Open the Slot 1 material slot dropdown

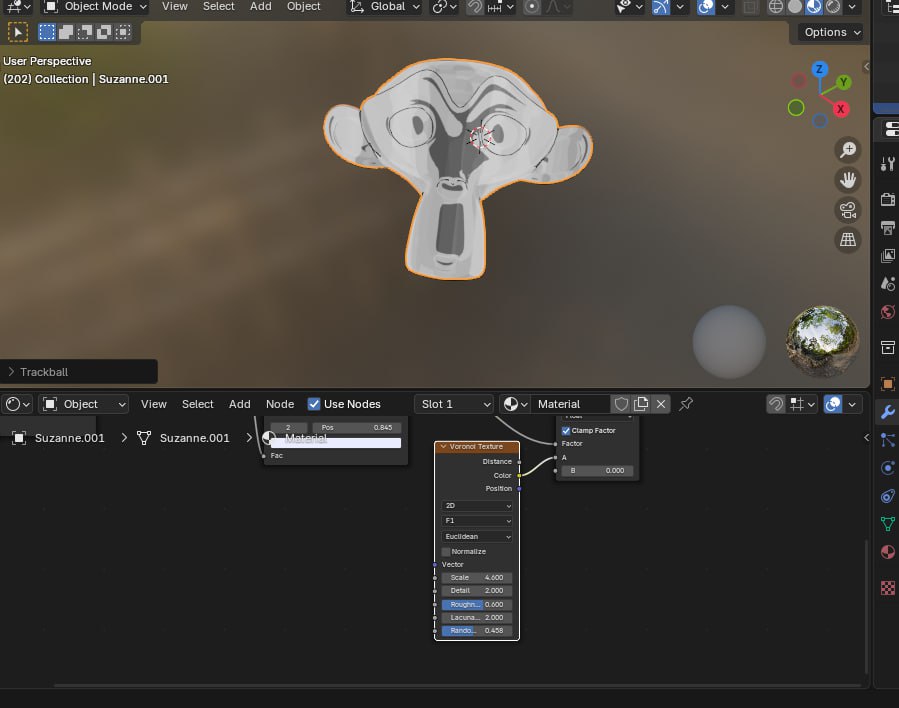[x=455, y=404]
